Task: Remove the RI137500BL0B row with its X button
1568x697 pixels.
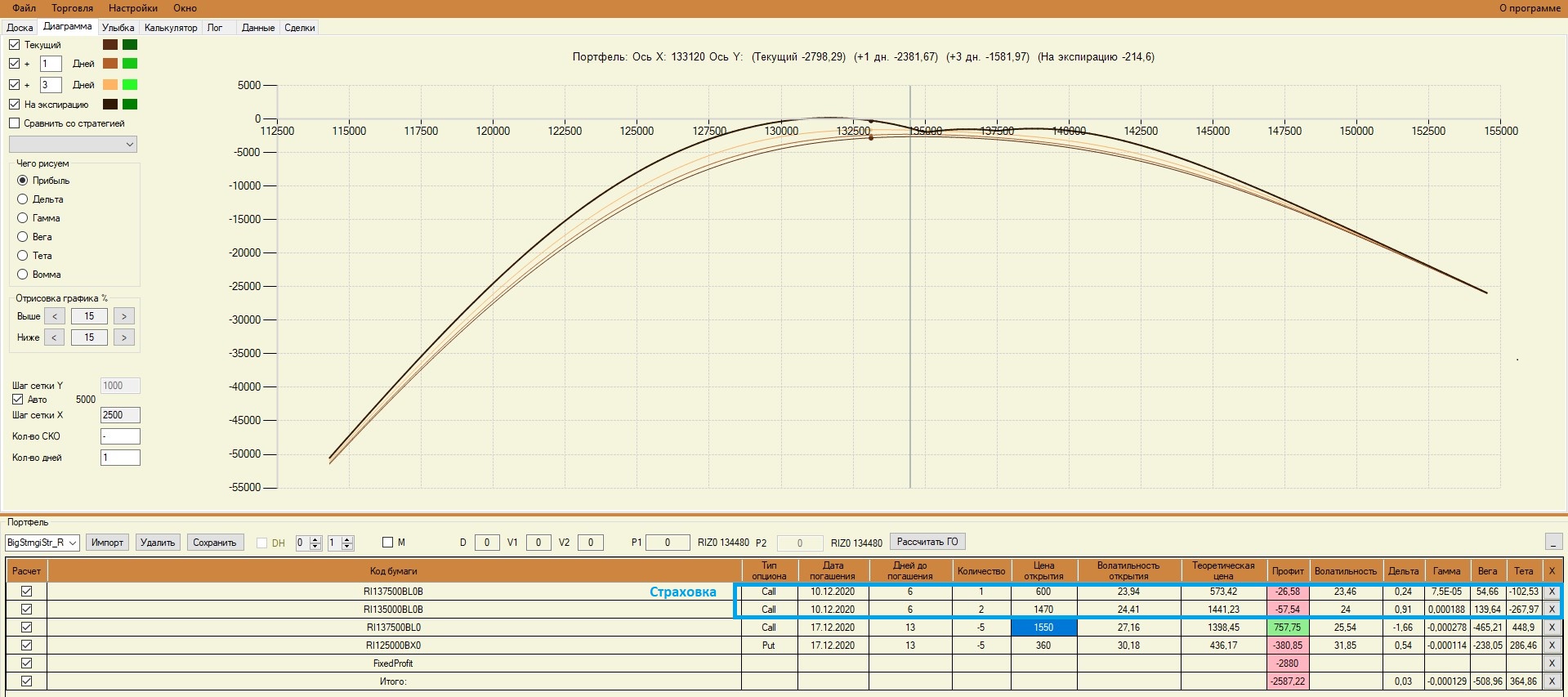Action: click(1552, 592)
